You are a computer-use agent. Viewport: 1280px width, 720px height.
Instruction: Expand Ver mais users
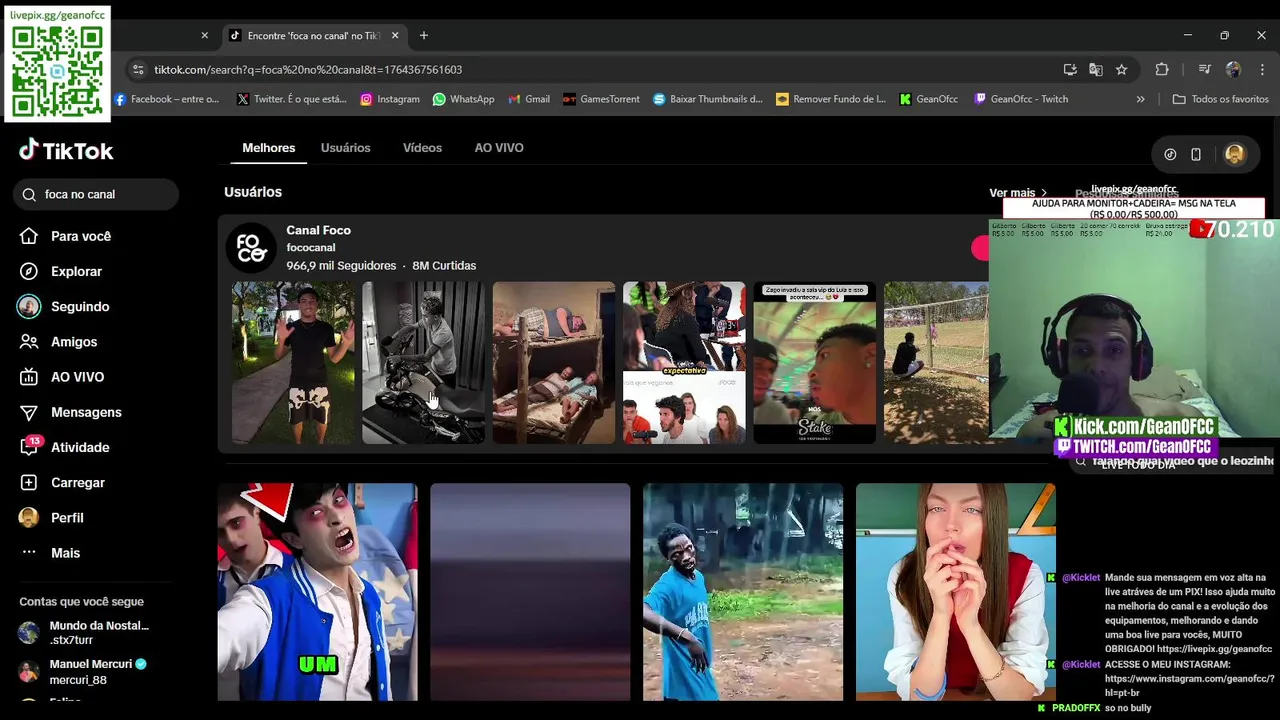[x=1018, y=193]
